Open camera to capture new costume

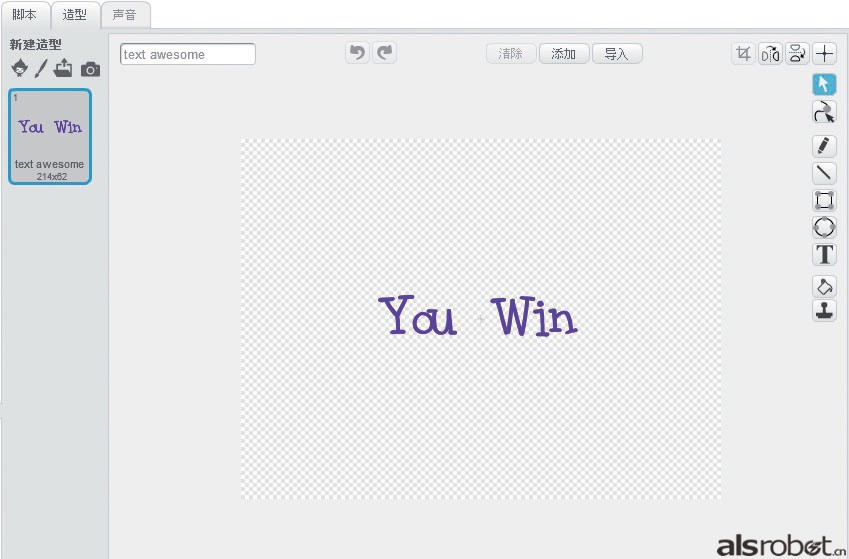[x=90, y=69]
